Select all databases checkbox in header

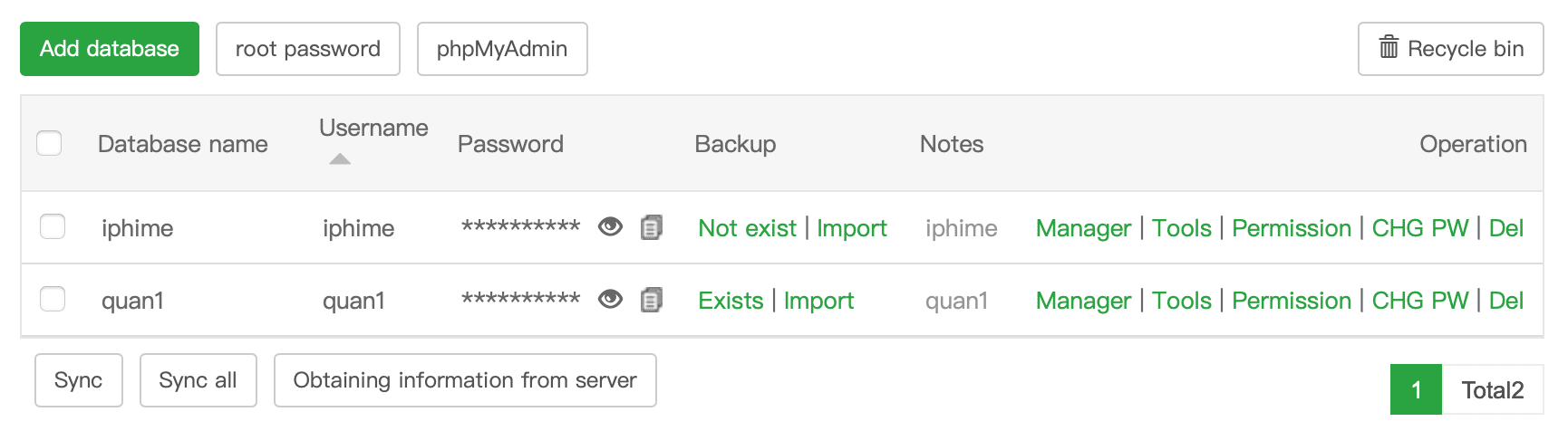pos(49,143)
